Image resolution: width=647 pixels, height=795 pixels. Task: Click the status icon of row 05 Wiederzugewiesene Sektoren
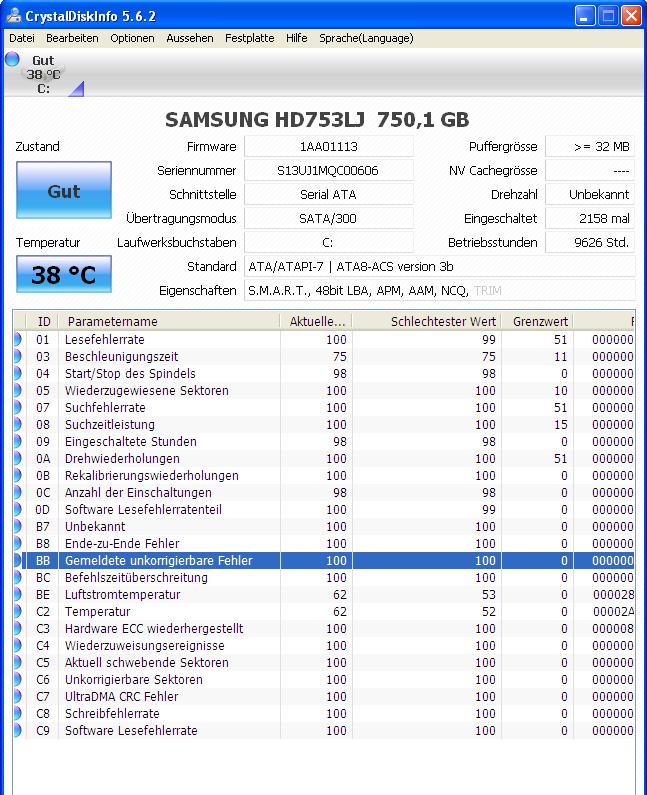(18, 390)
